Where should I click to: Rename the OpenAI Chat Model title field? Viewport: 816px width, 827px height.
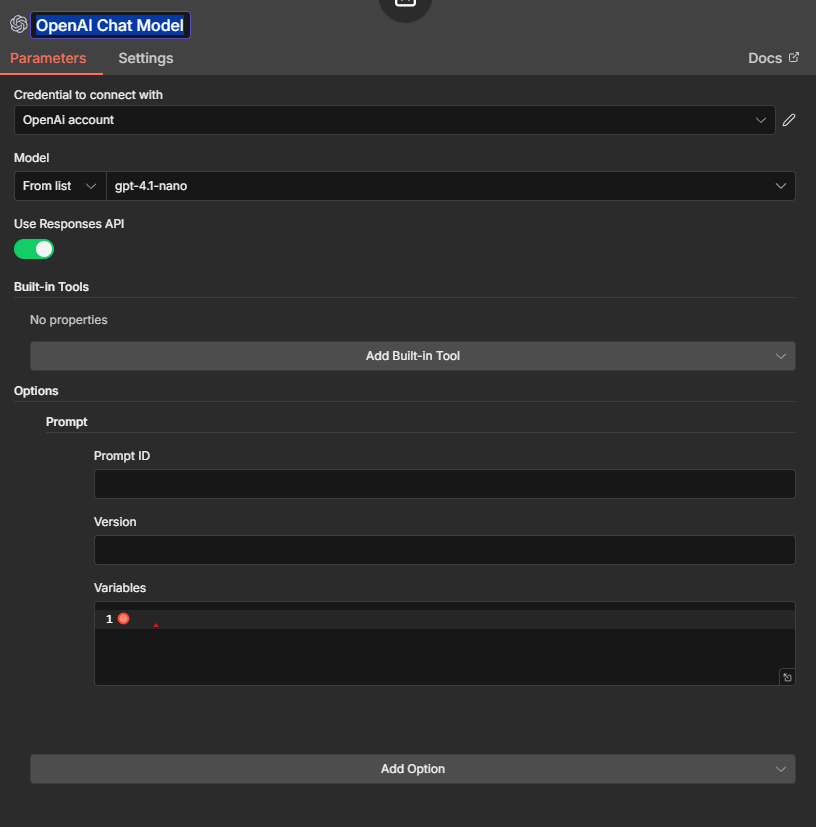click(110, 25)
